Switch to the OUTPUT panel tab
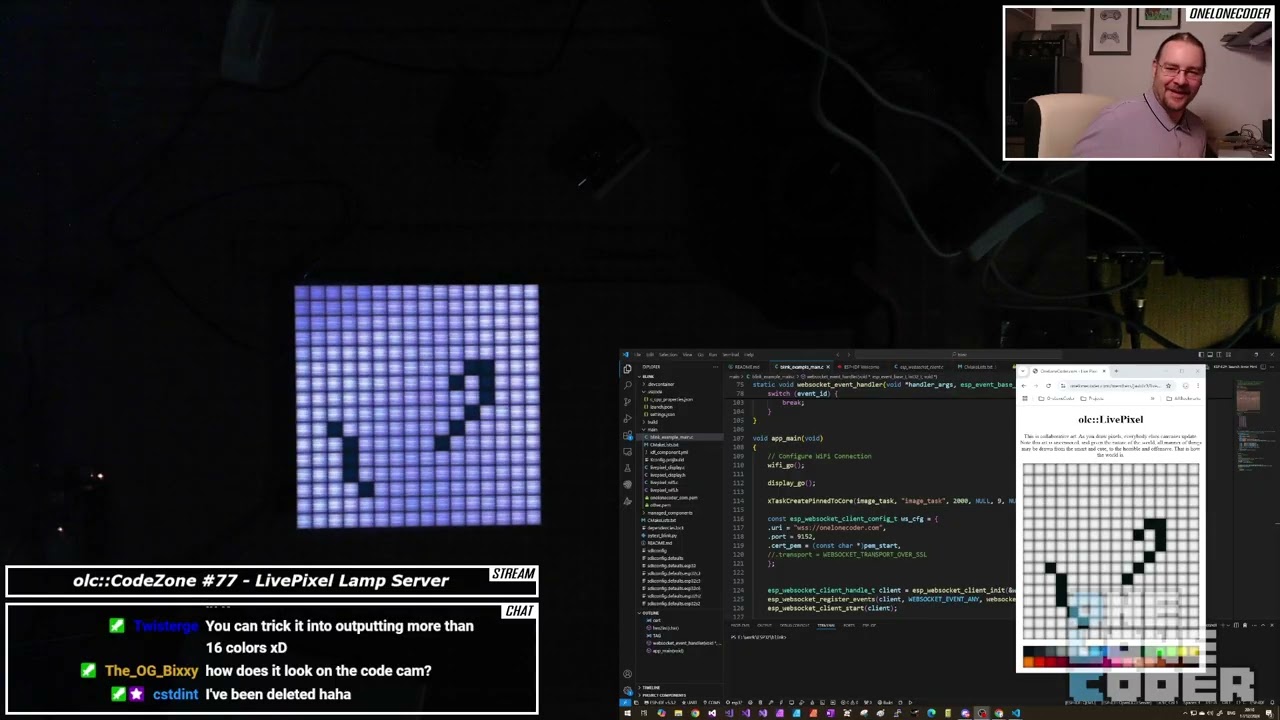This screenshot has width=1280, height=720. pyautogui.click(x=764, y=625)
